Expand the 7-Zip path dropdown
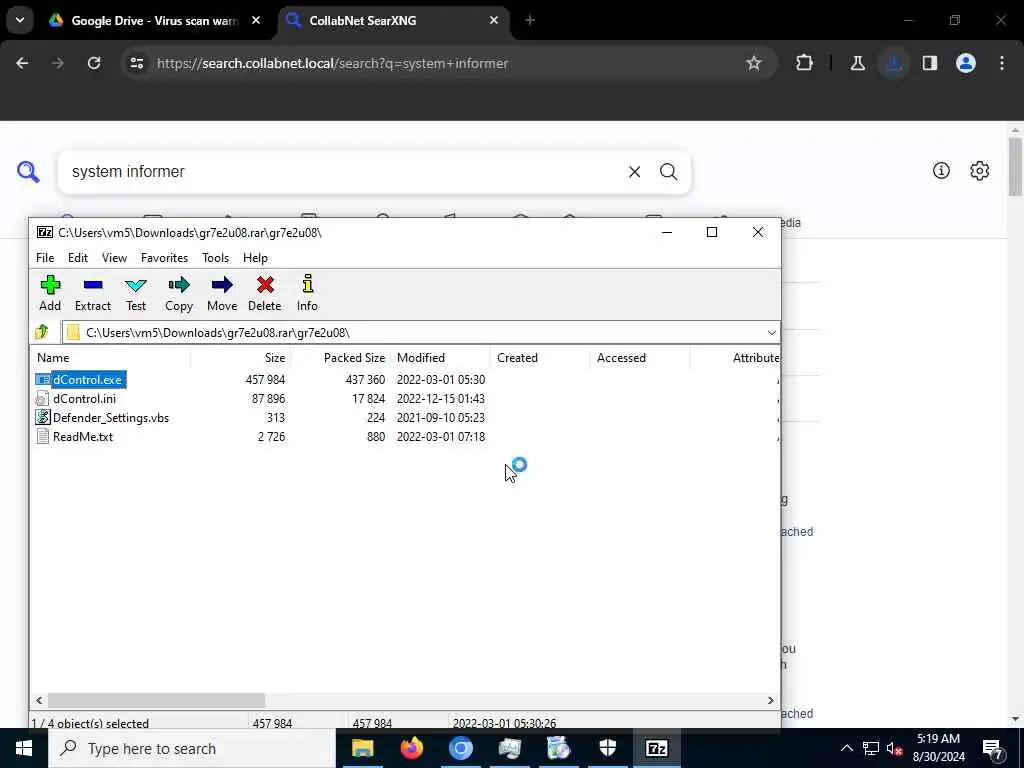1024x768 pixels. point(771,332)
